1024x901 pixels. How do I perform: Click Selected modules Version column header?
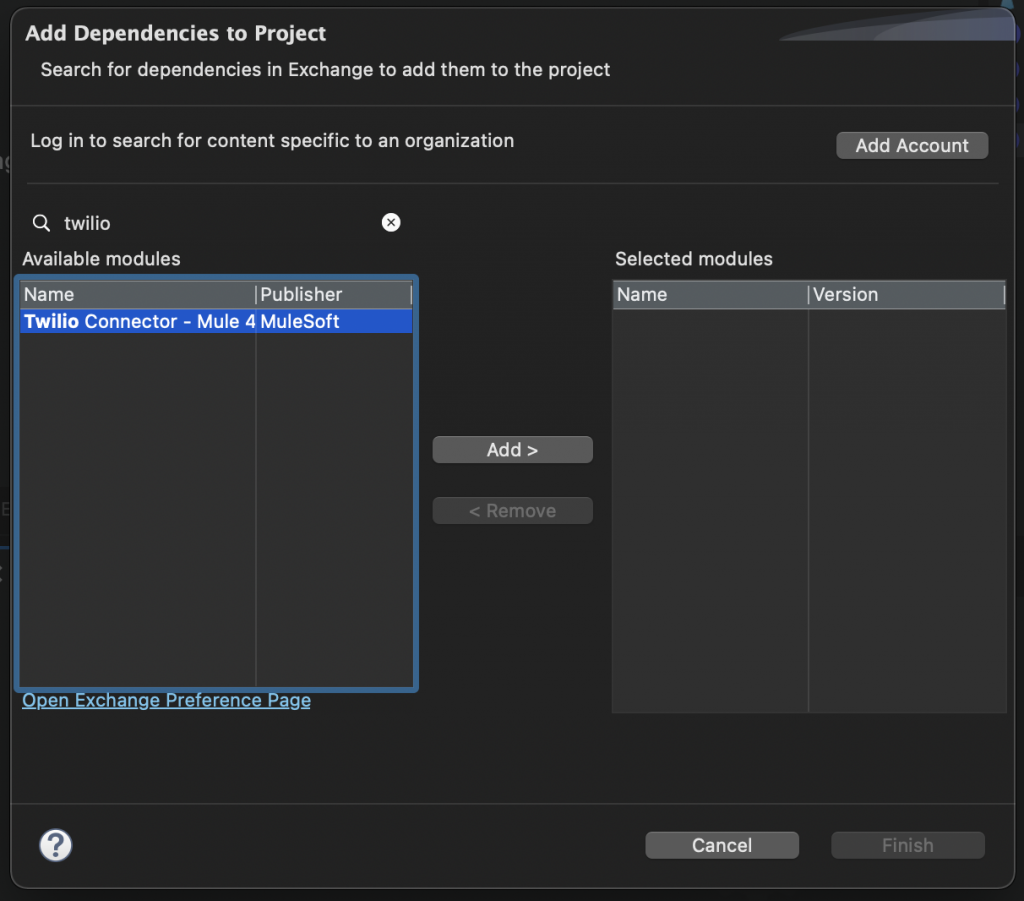tap(907, 294)
